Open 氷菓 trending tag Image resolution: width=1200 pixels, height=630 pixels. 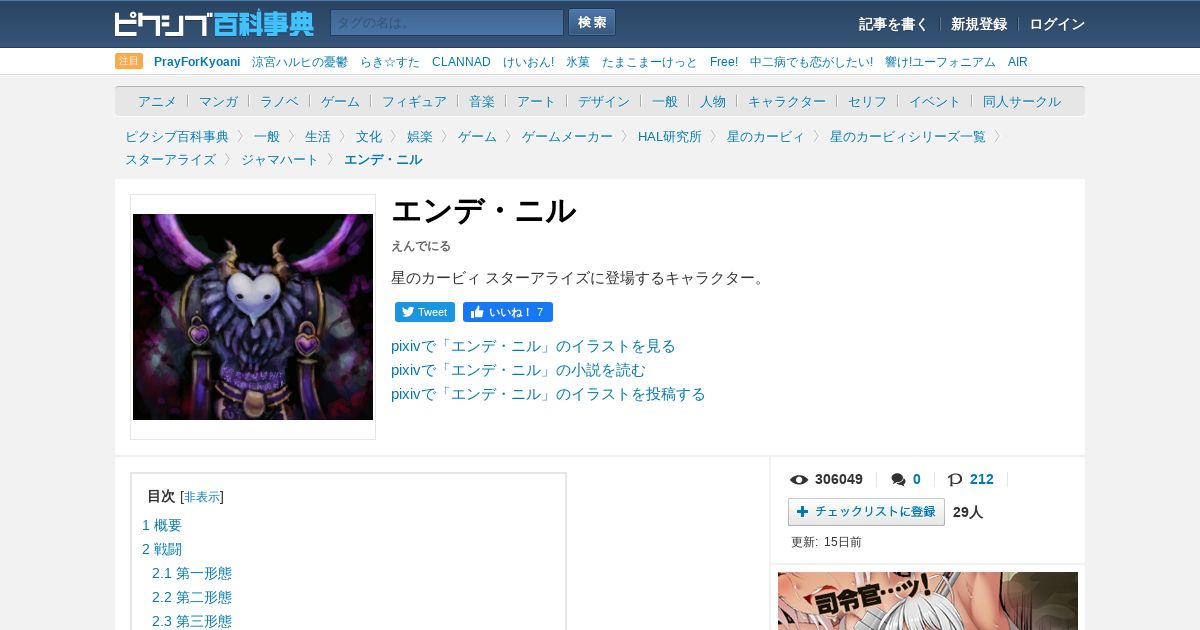[578, 62]
